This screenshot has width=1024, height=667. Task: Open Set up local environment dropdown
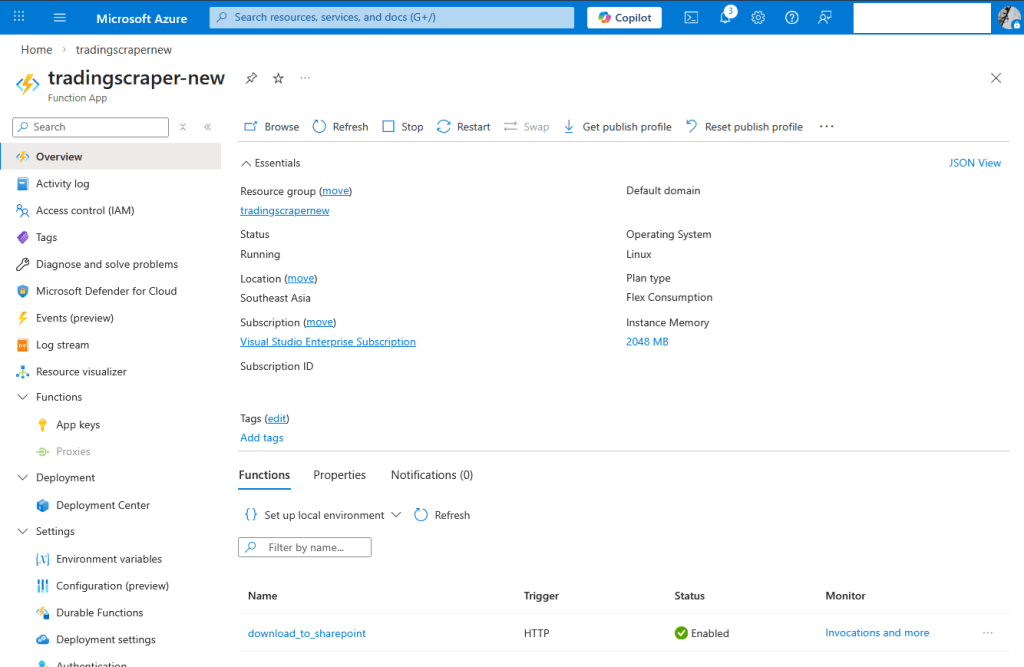pyautogui.click(x=323, y=515)
